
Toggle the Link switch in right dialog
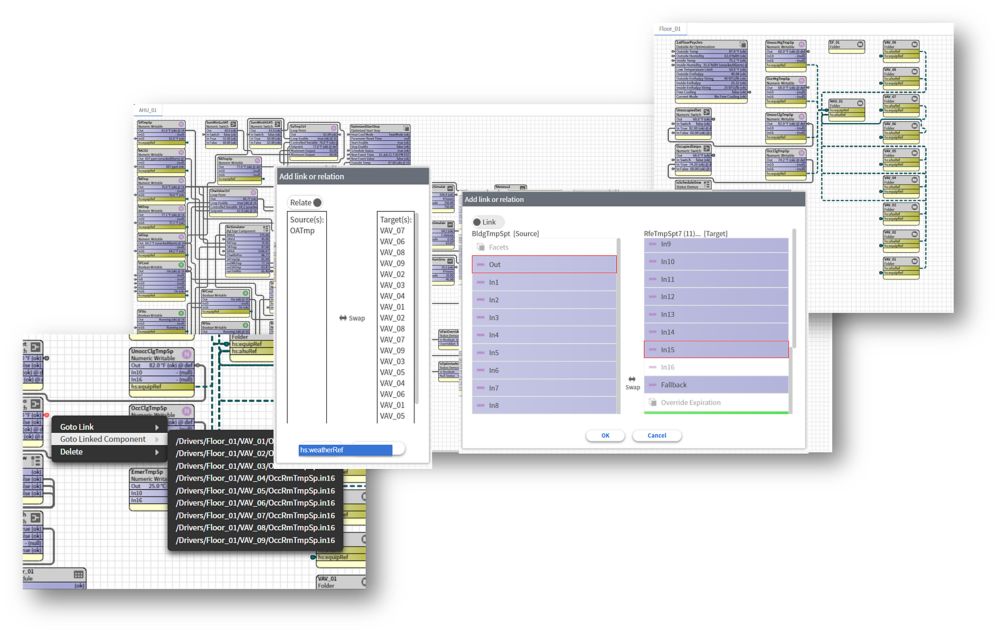[x=488, y=222]
